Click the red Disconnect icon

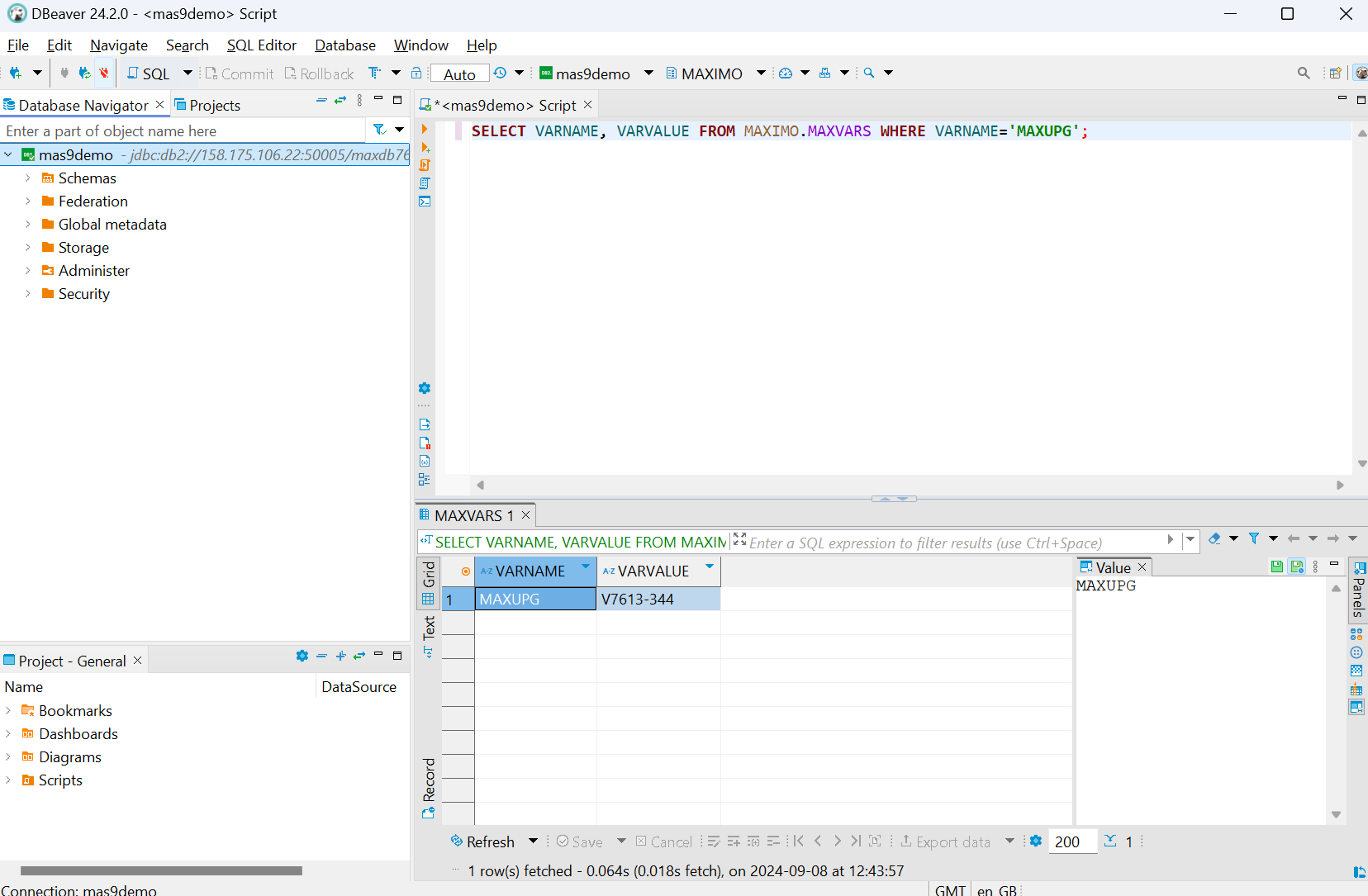coord(104,73)
